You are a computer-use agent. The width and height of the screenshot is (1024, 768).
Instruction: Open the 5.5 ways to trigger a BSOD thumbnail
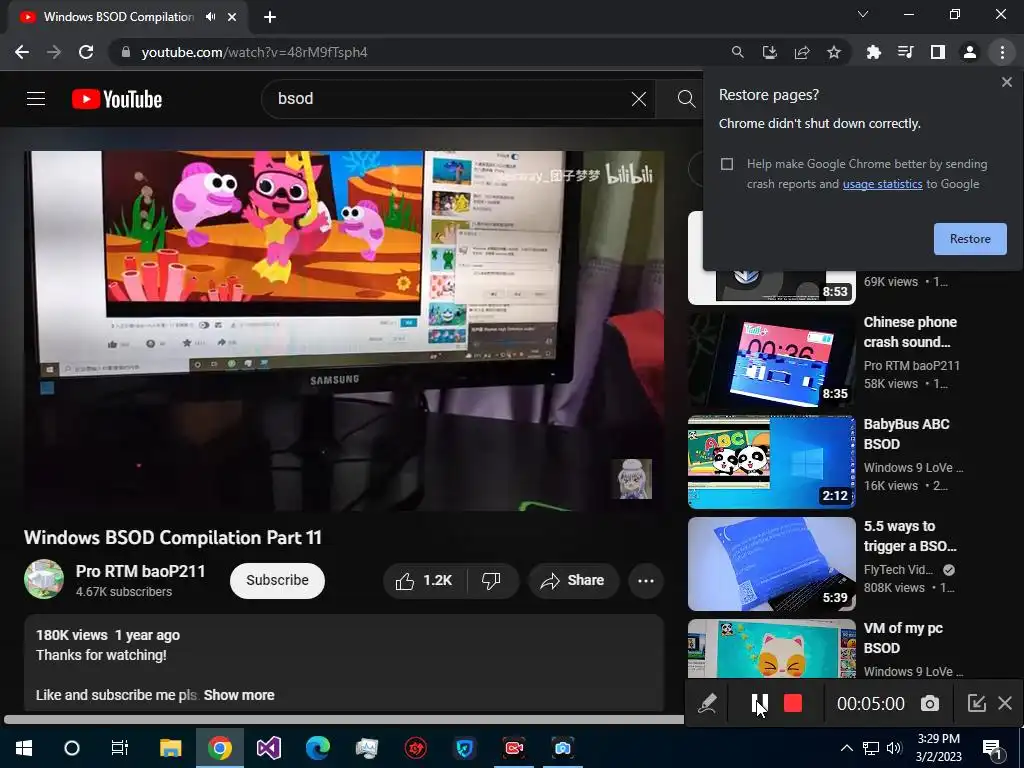pos(771,564)
